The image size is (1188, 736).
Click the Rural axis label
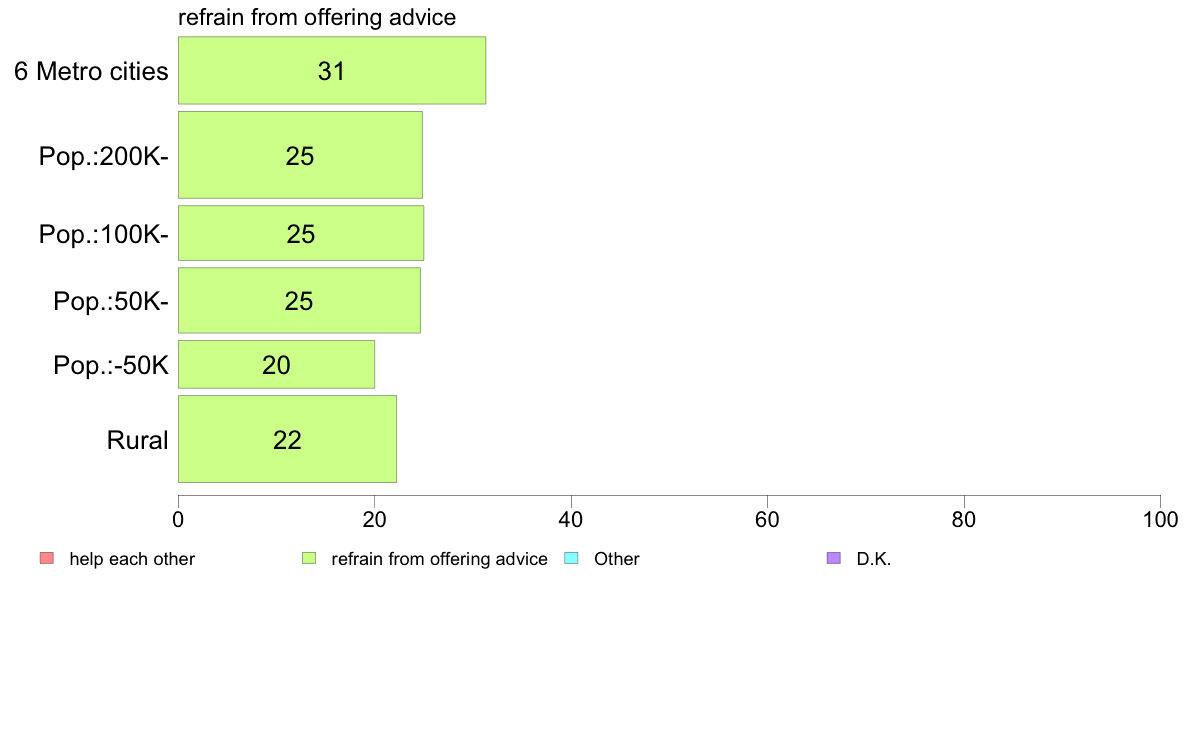click(137, 440)
